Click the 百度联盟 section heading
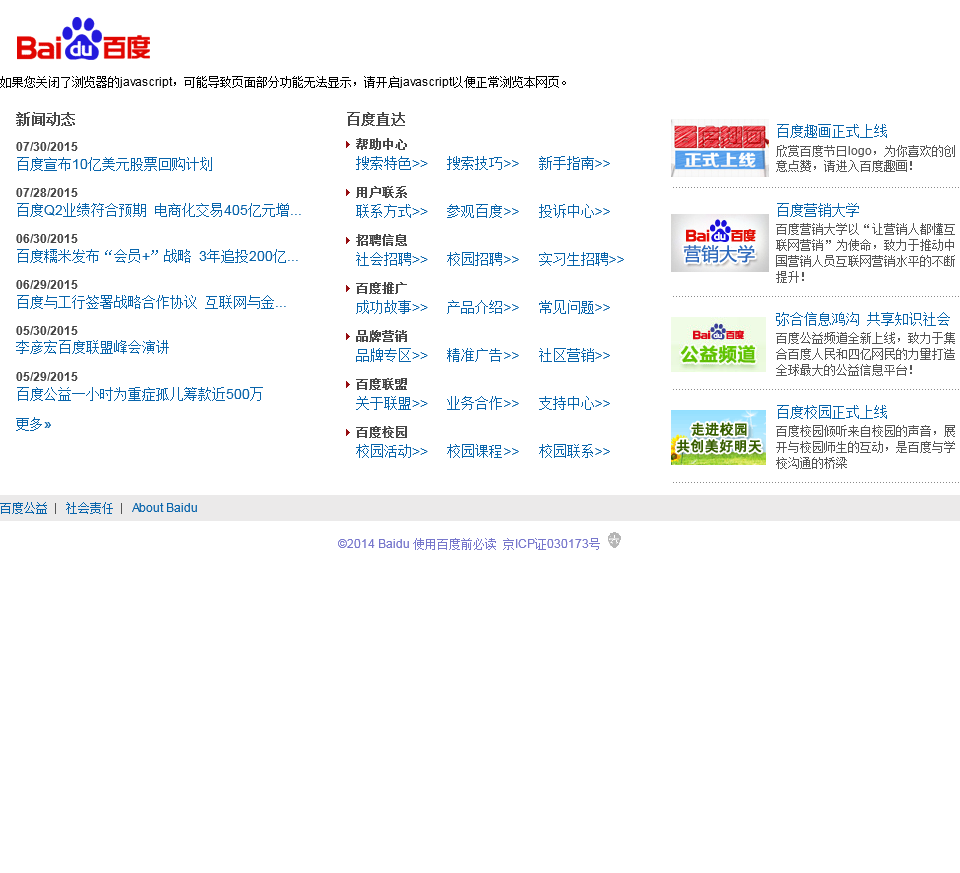This screenshot has height=873, width=960. [381, 384]
